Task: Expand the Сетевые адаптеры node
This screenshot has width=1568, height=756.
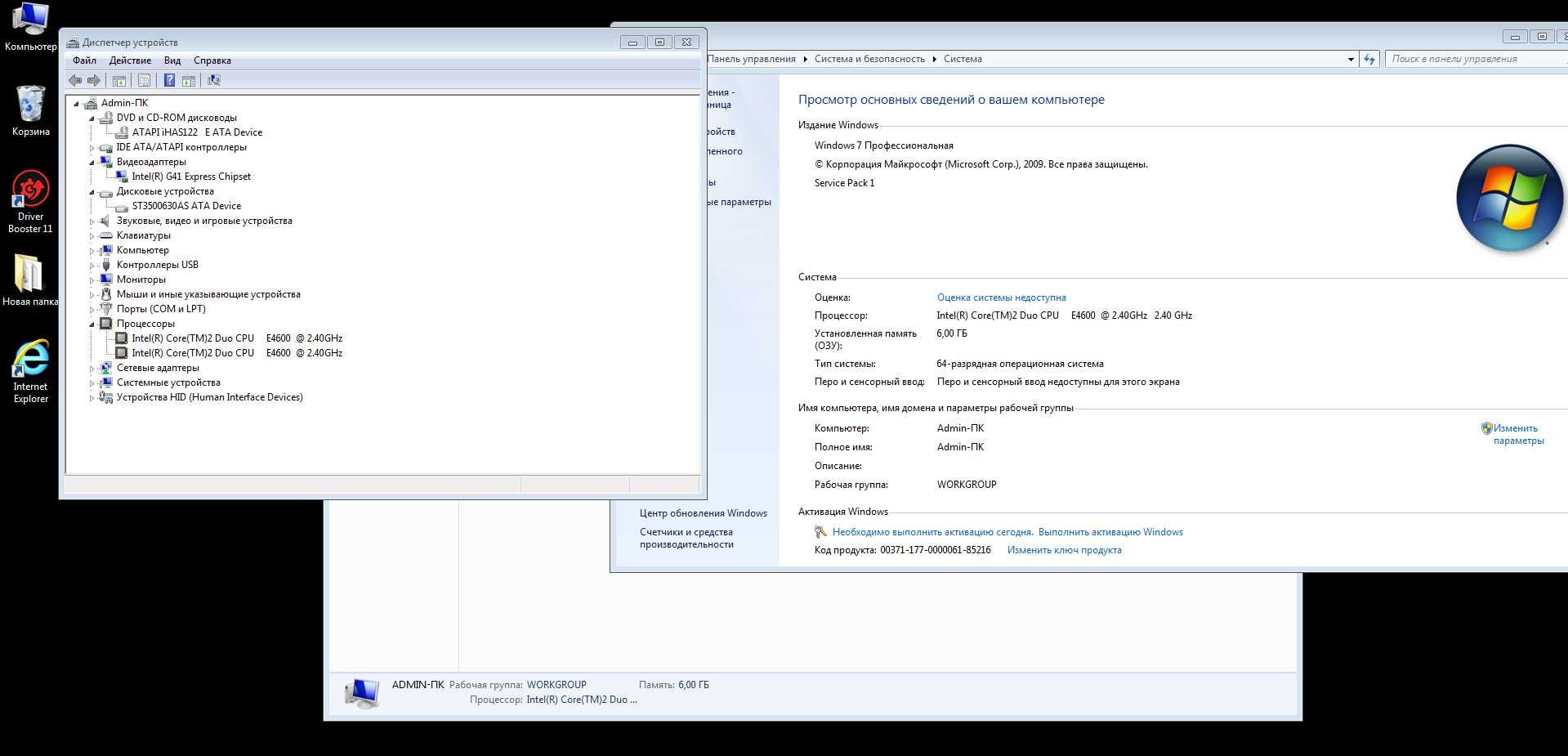Action: (92, 369)
